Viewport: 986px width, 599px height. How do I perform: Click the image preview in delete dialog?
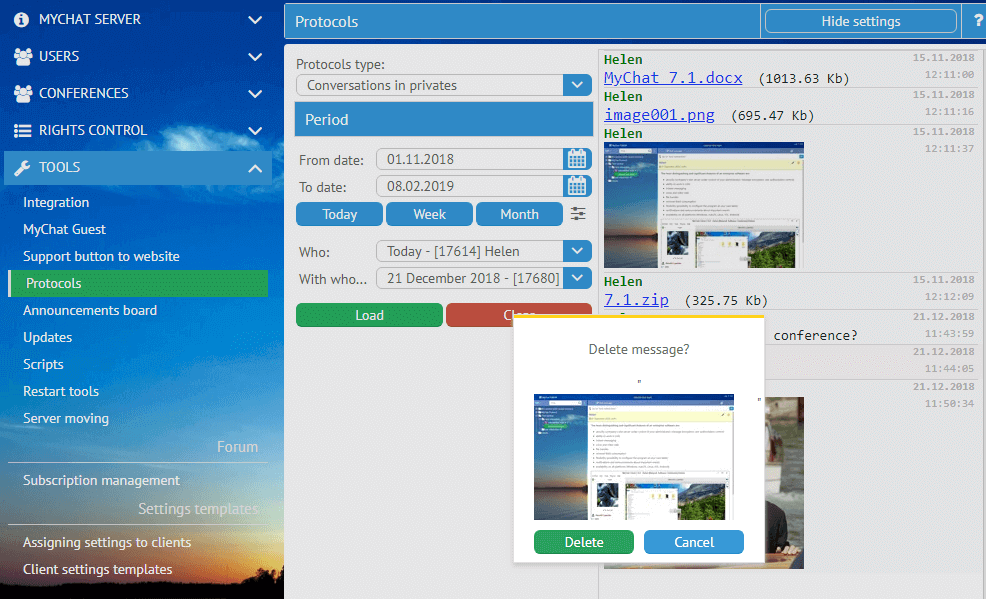[634, 457]
